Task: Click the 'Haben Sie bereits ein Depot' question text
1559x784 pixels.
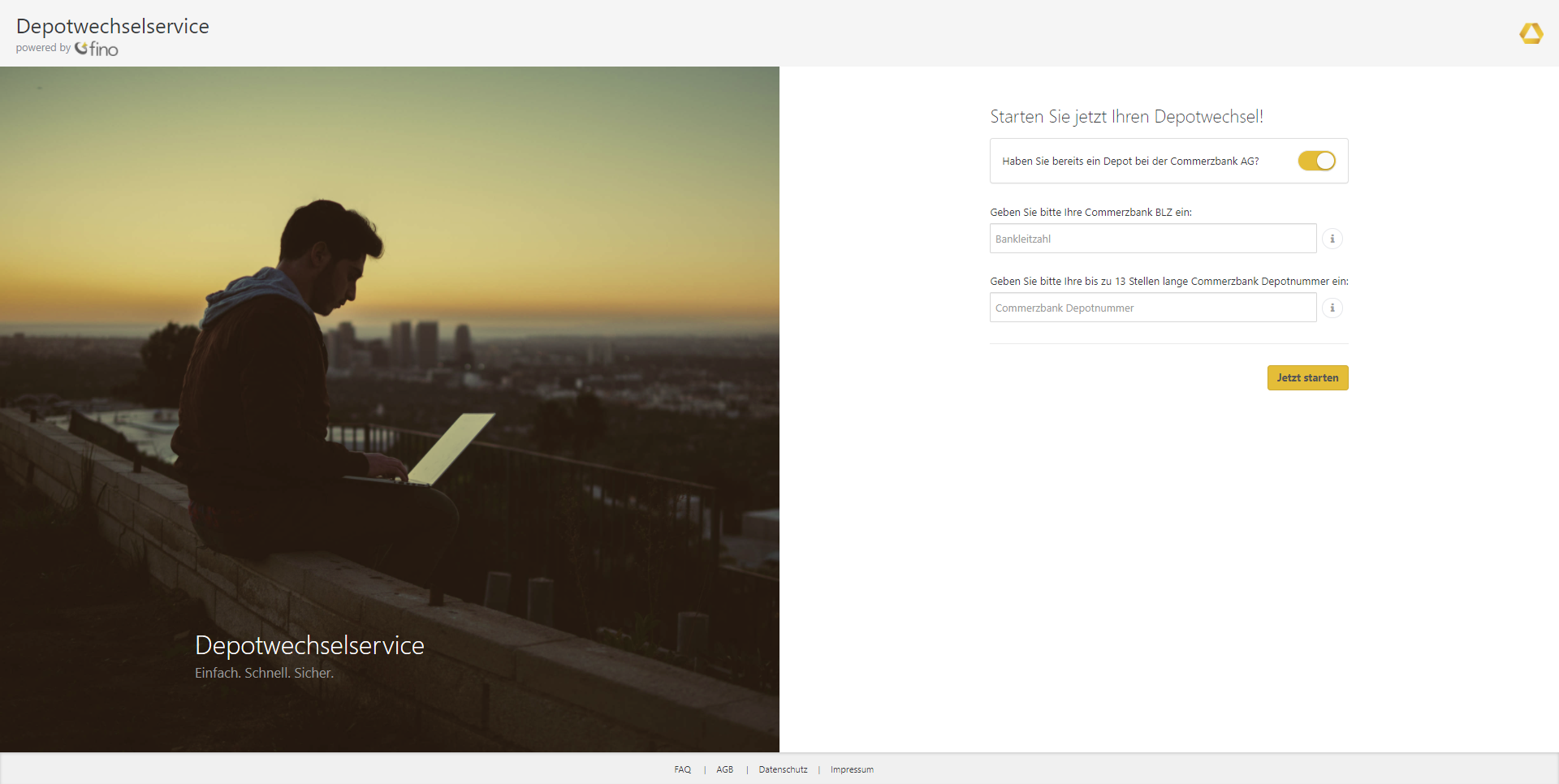Action: (x=1130, y=161)
